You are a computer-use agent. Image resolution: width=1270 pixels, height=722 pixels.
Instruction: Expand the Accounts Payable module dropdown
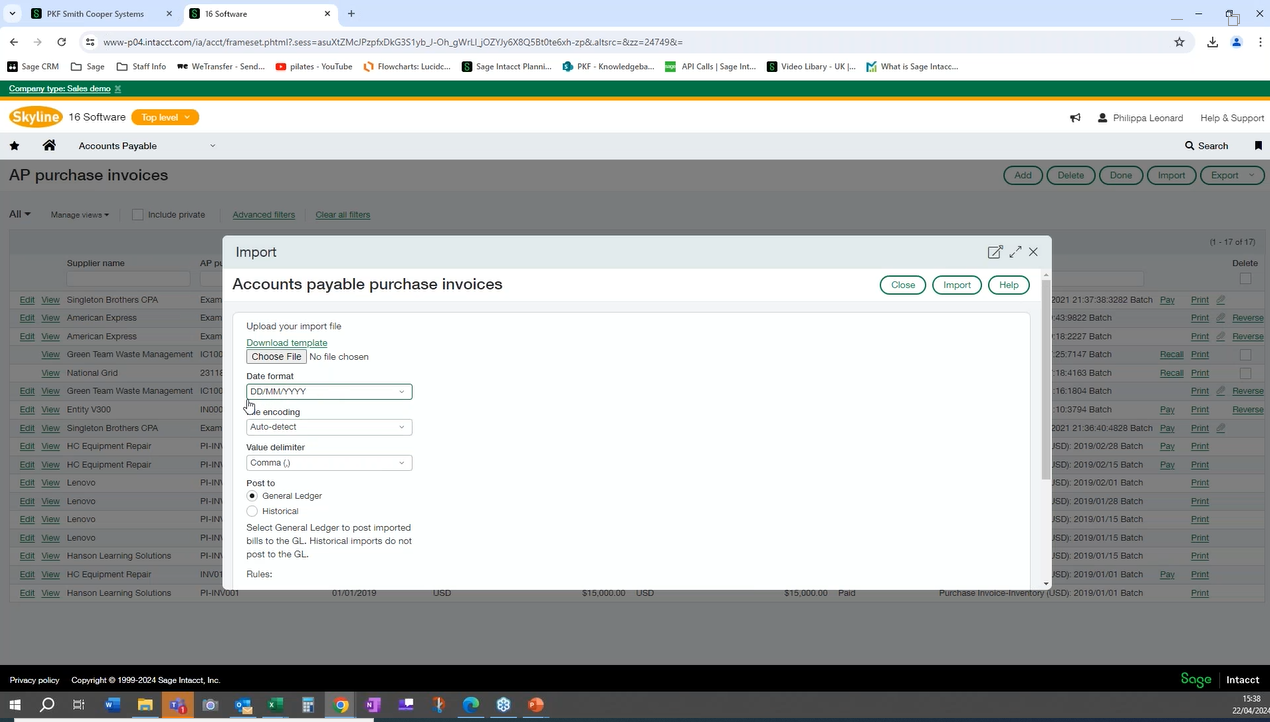tap(212, 146)
